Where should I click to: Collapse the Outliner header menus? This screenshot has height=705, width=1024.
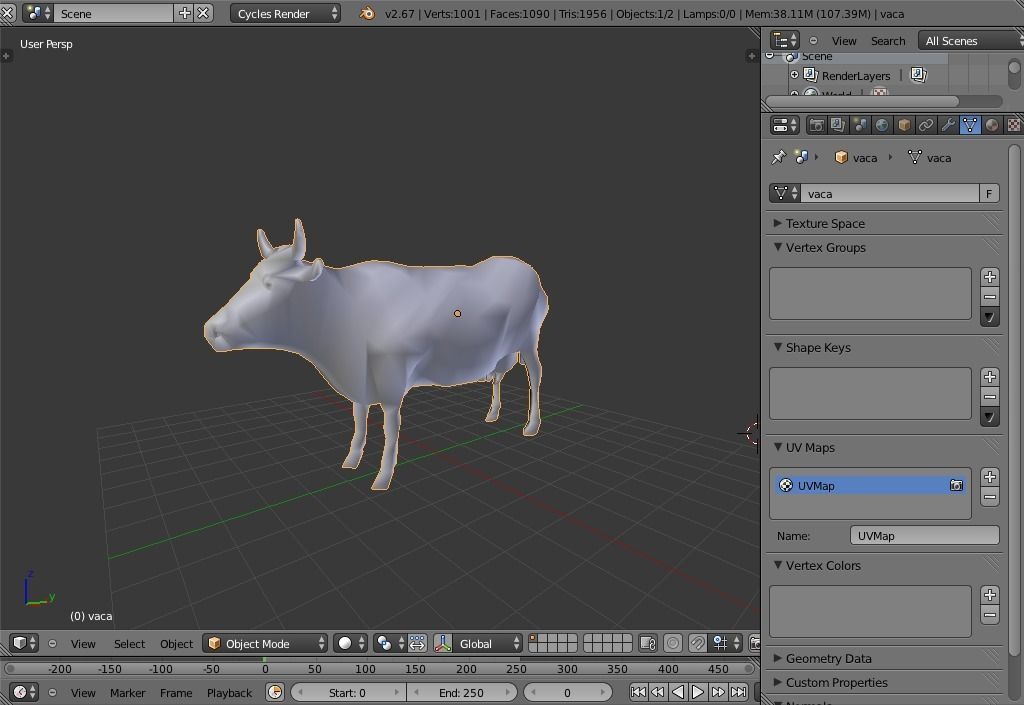[813, 40]
